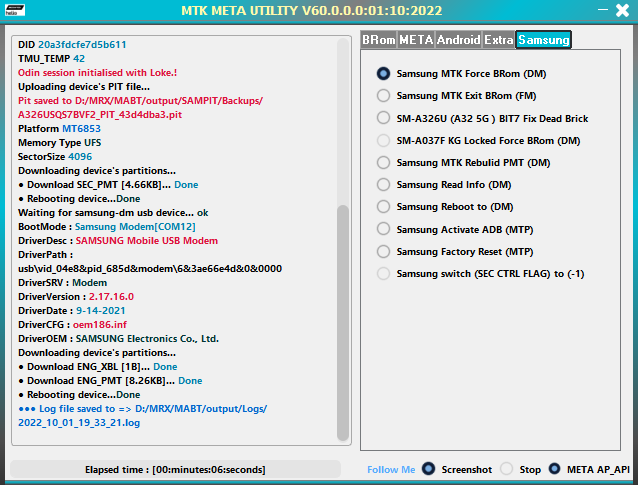
Task: Choose SM-A326U BIT7 Fix Dead Brick
Action: point(483,118)
